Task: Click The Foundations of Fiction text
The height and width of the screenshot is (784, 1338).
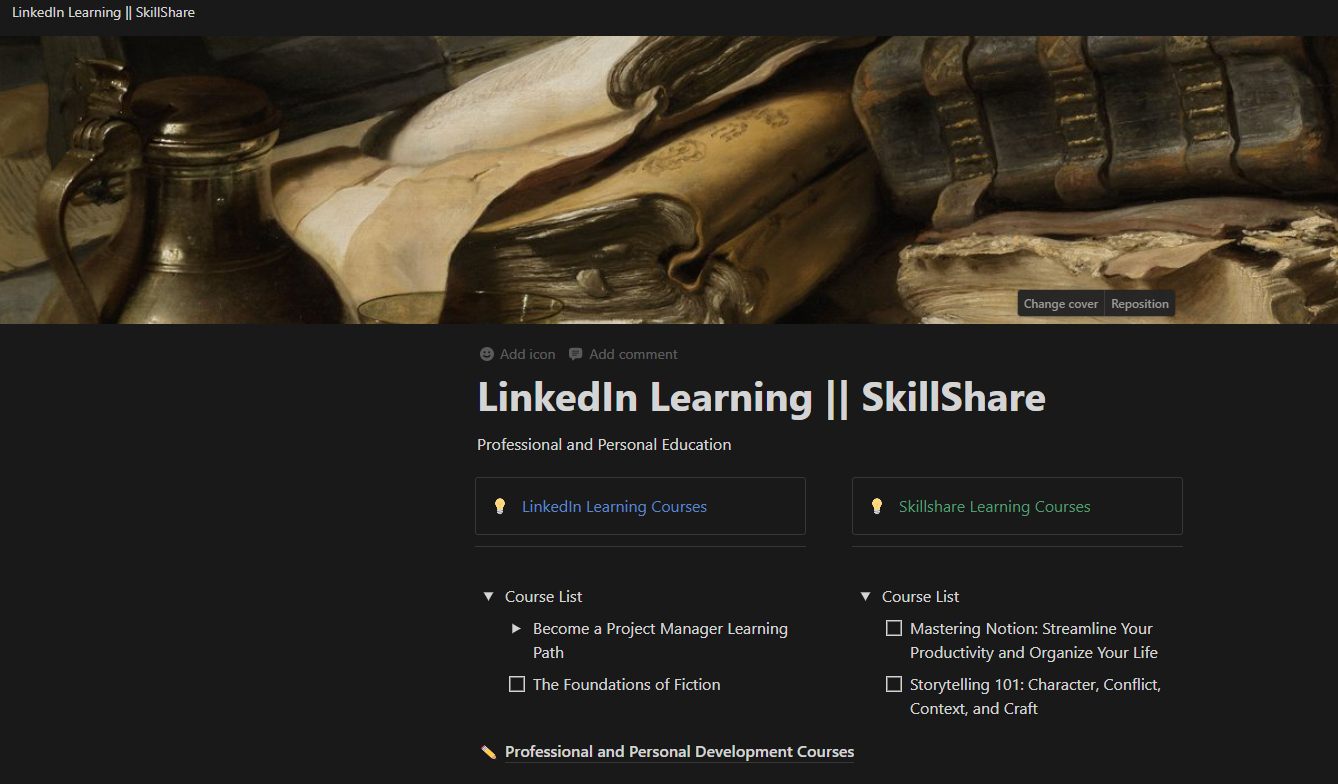Action: coord(626,684)
